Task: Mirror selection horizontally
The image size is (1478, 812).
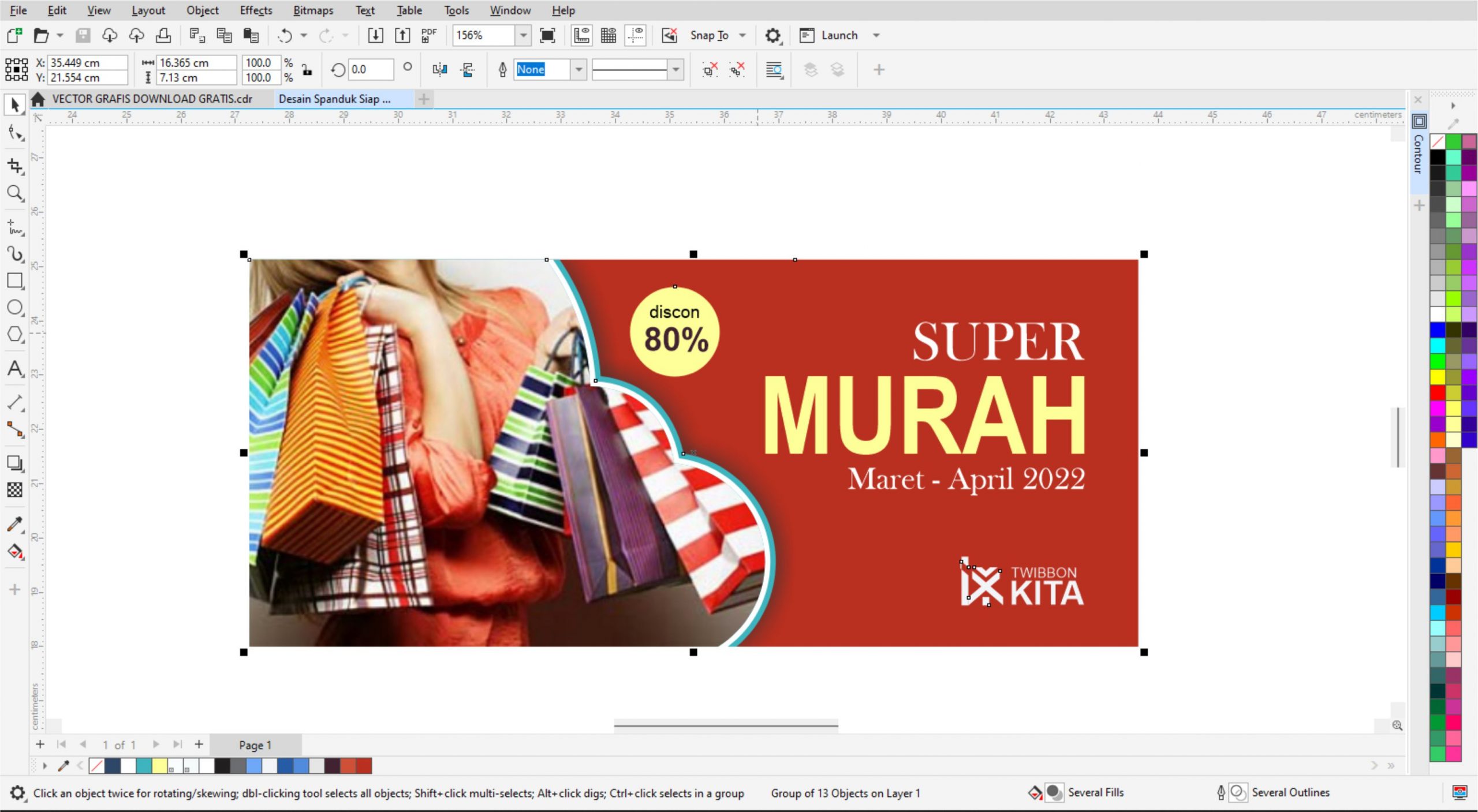Action: tap(440, 70)
